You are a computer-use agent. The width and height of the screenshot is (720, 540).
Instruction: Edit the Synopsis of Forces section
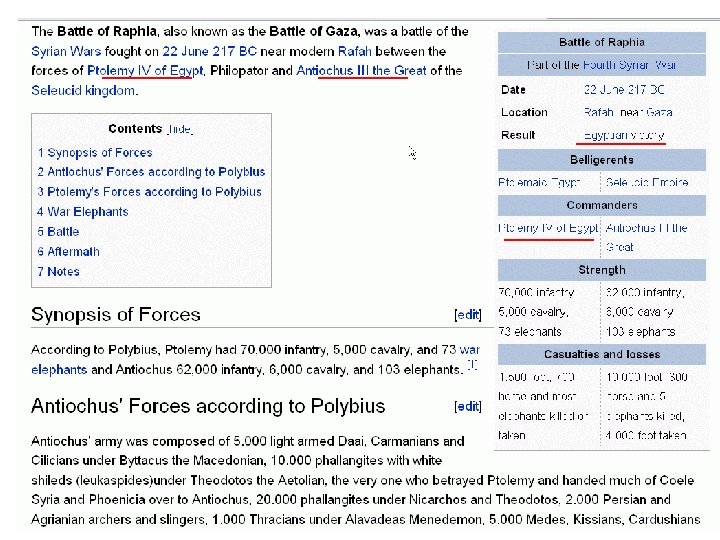468,315
